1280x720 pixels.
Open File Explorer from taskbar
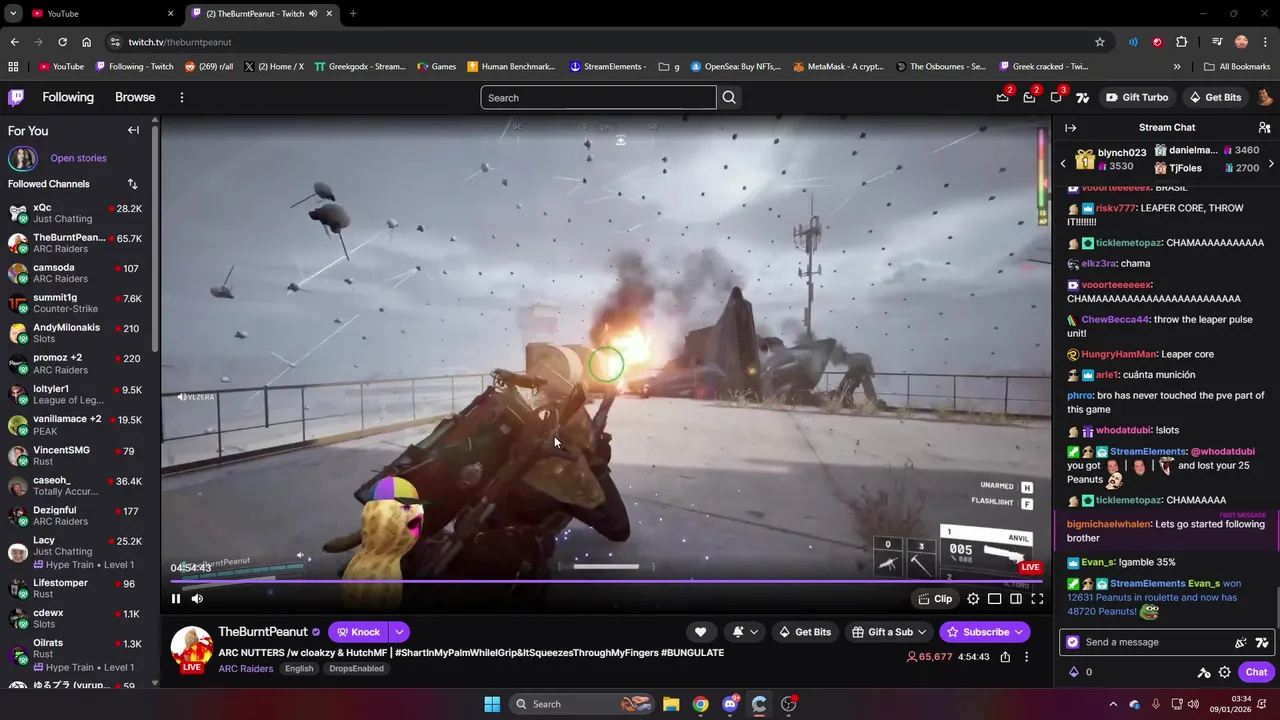[x=671, y=704]
